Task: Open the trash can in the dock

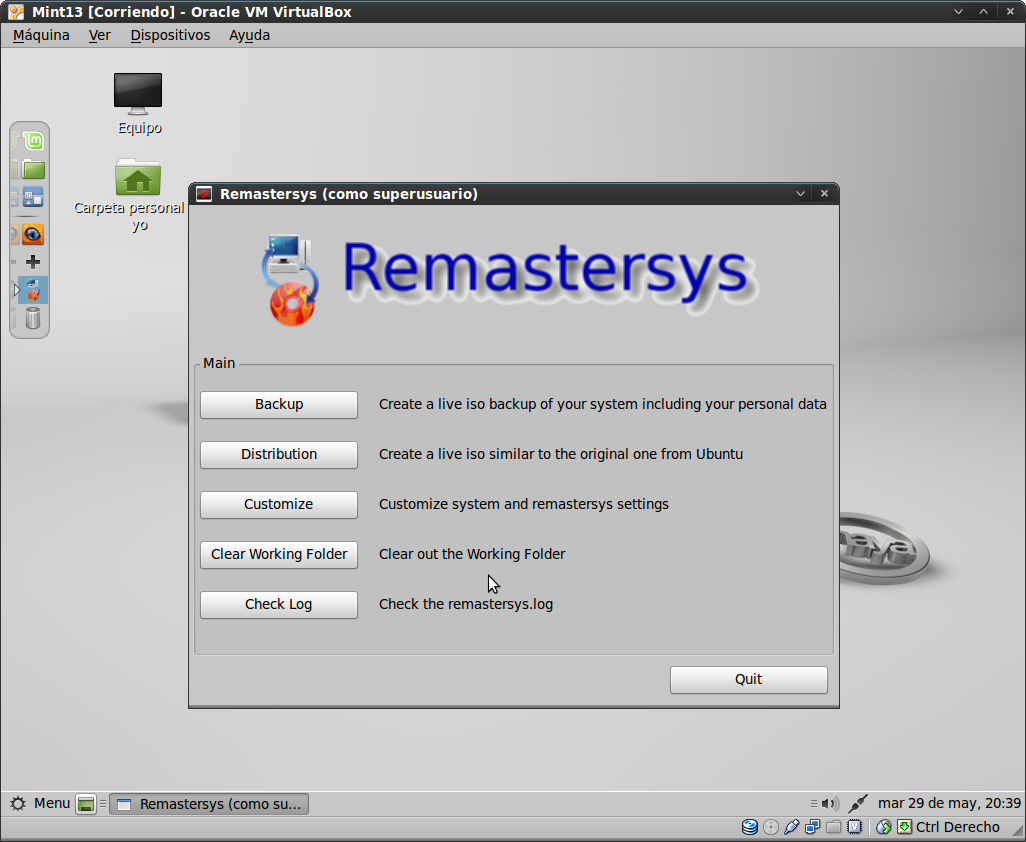Action: [33, 319]
